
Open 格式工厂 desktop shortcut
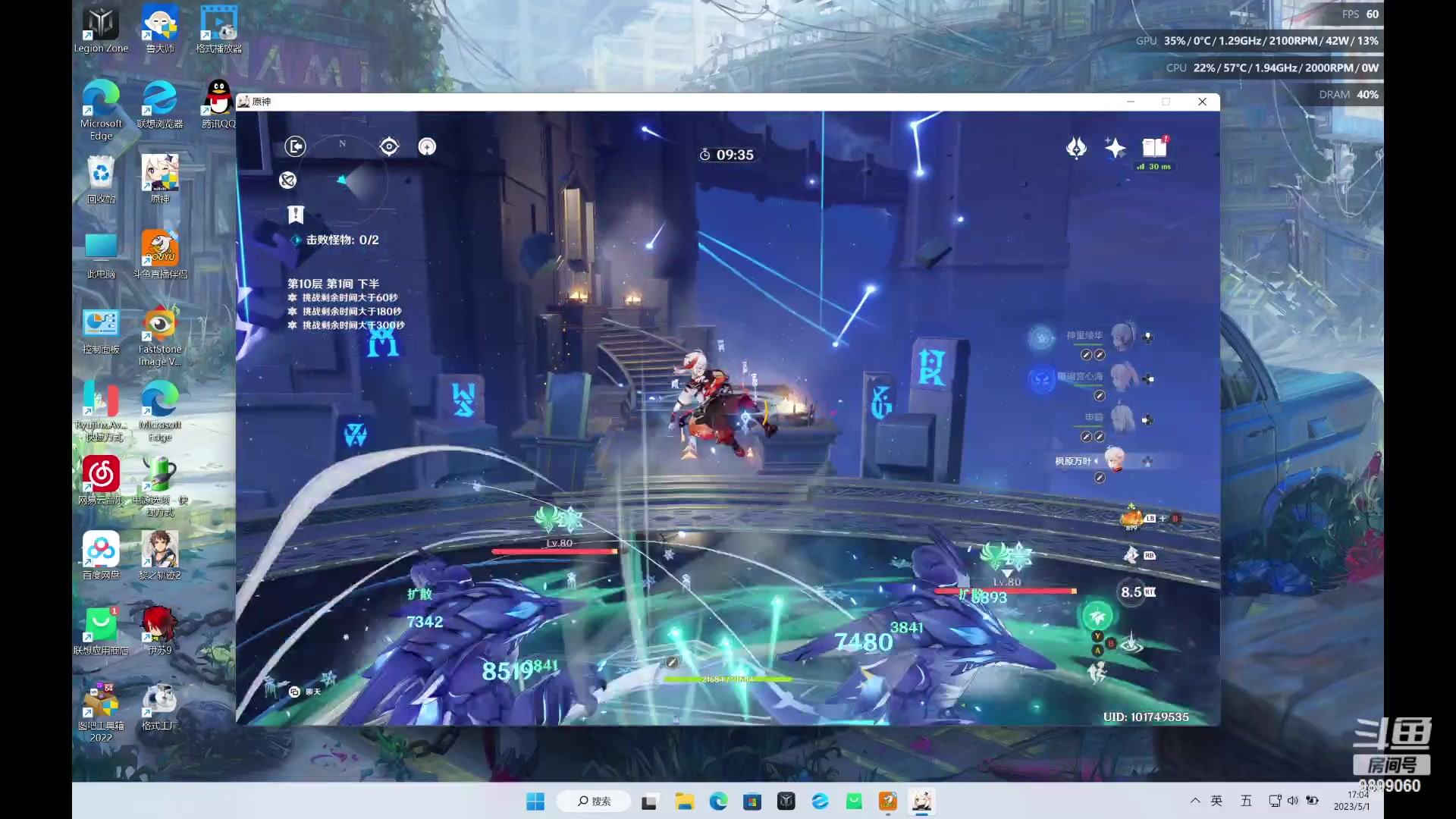click(160, 707)
